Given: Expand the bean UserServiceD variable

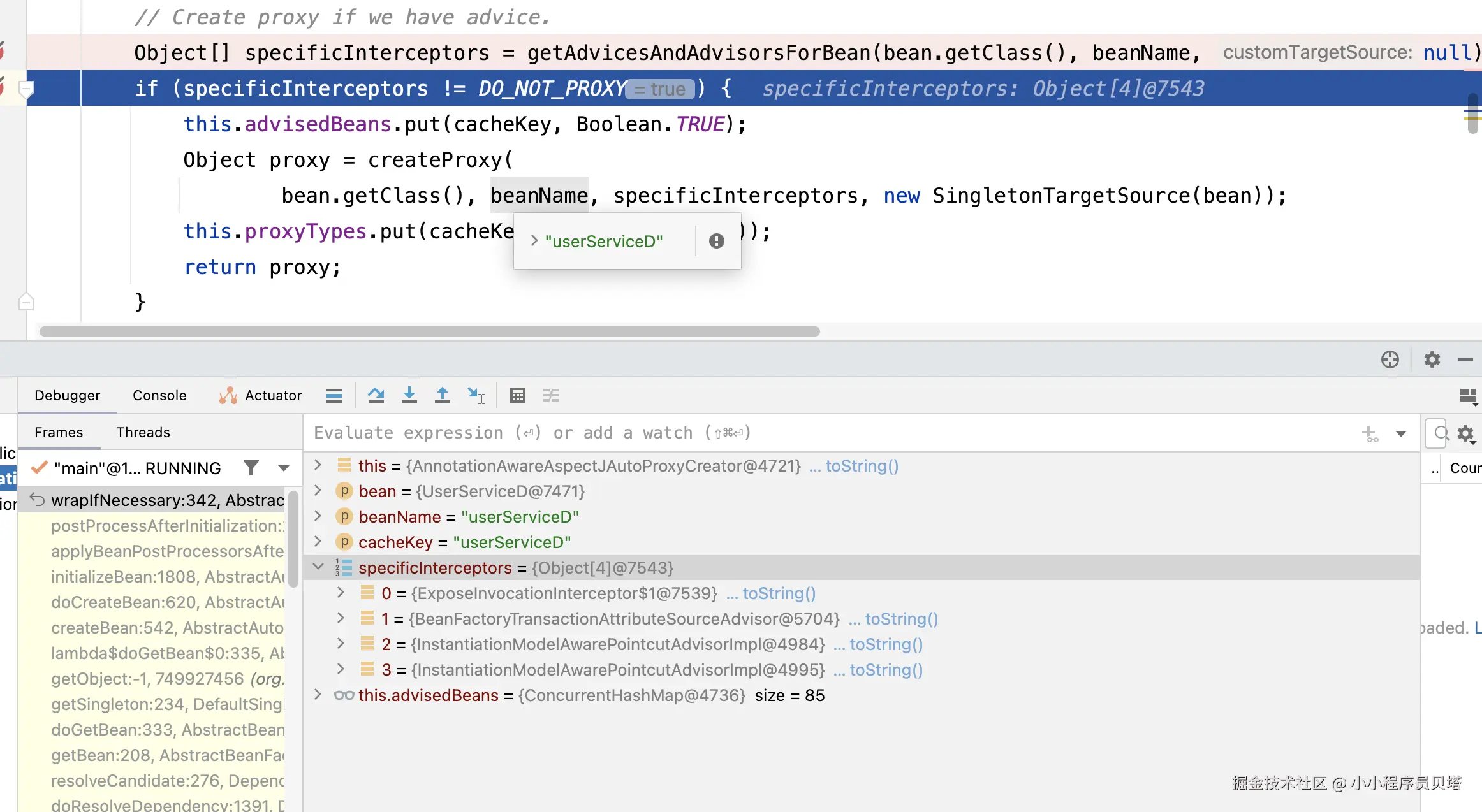Looking at the screenshot, I should pos(318,491).
